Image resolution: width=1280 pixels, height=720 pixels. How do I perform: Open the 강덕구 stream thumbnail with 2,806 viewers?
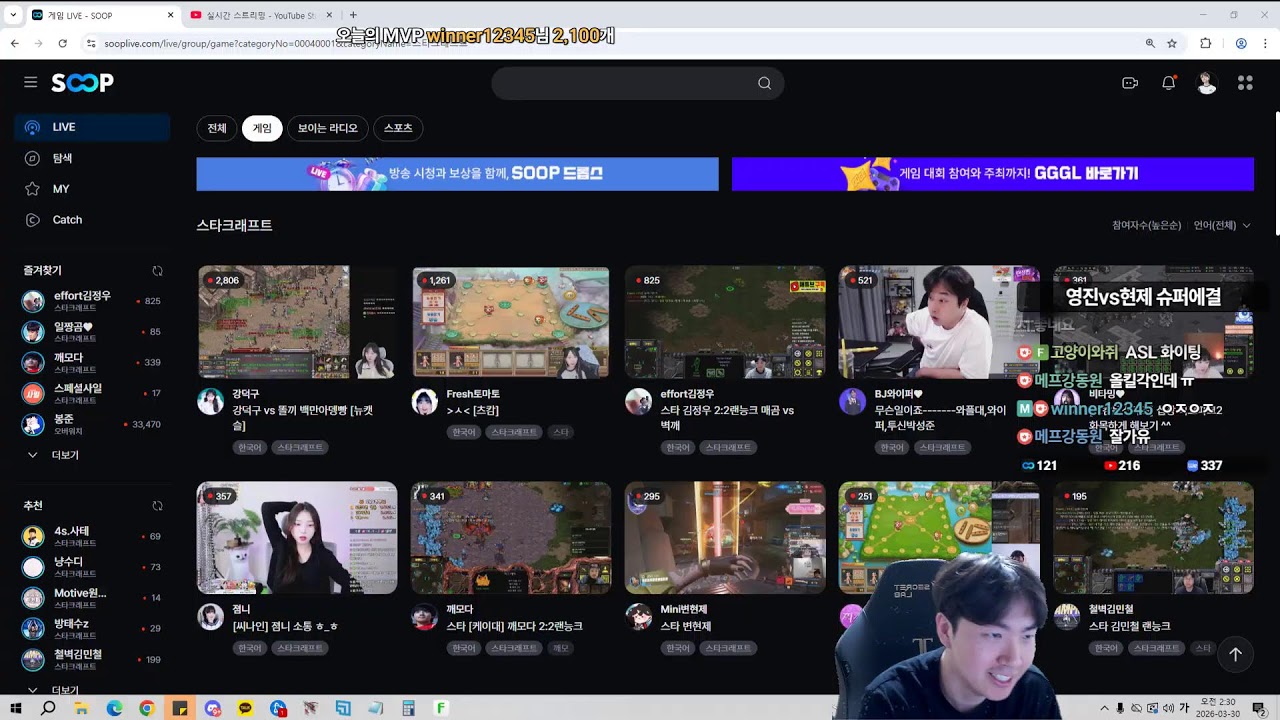point(297,322)
